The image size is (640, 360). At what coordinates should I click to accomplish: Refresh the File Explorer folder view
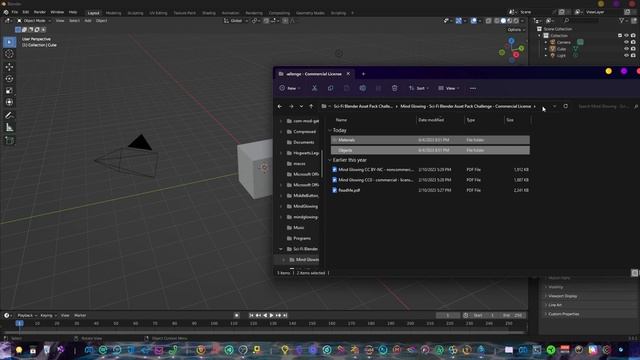(x=565, y=106)
